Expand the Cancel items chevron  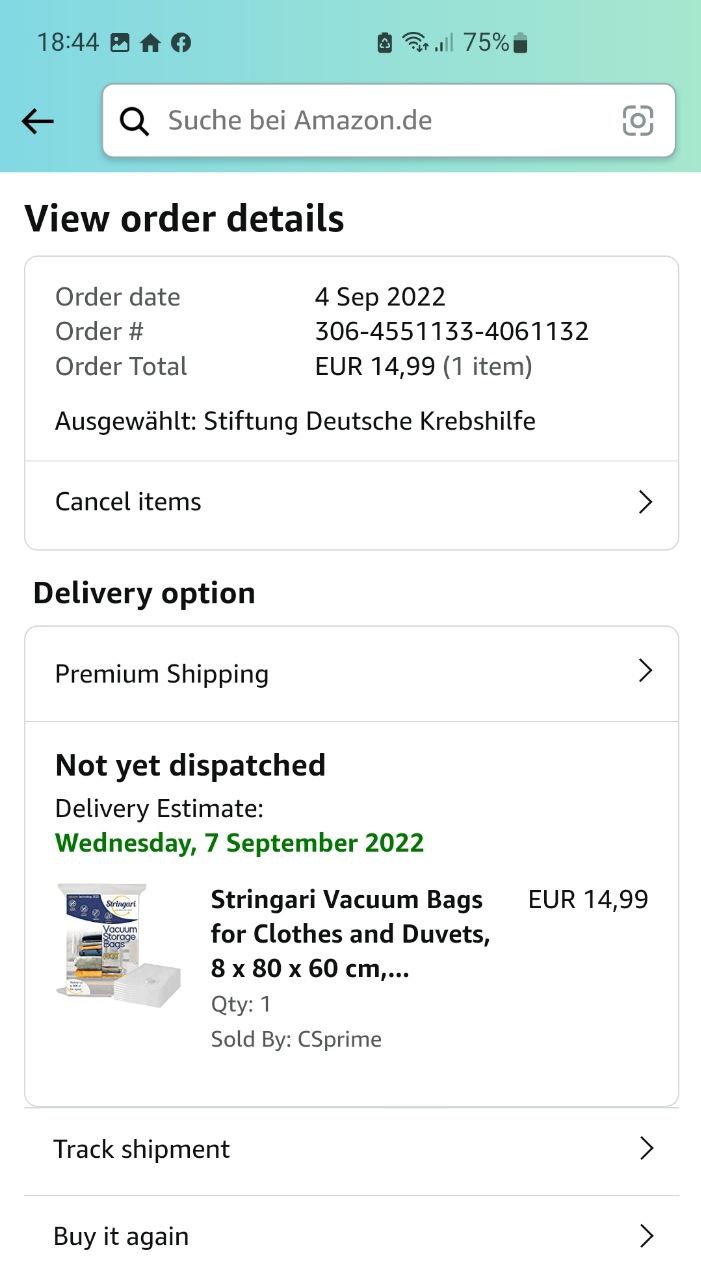[x=645, y=502]
